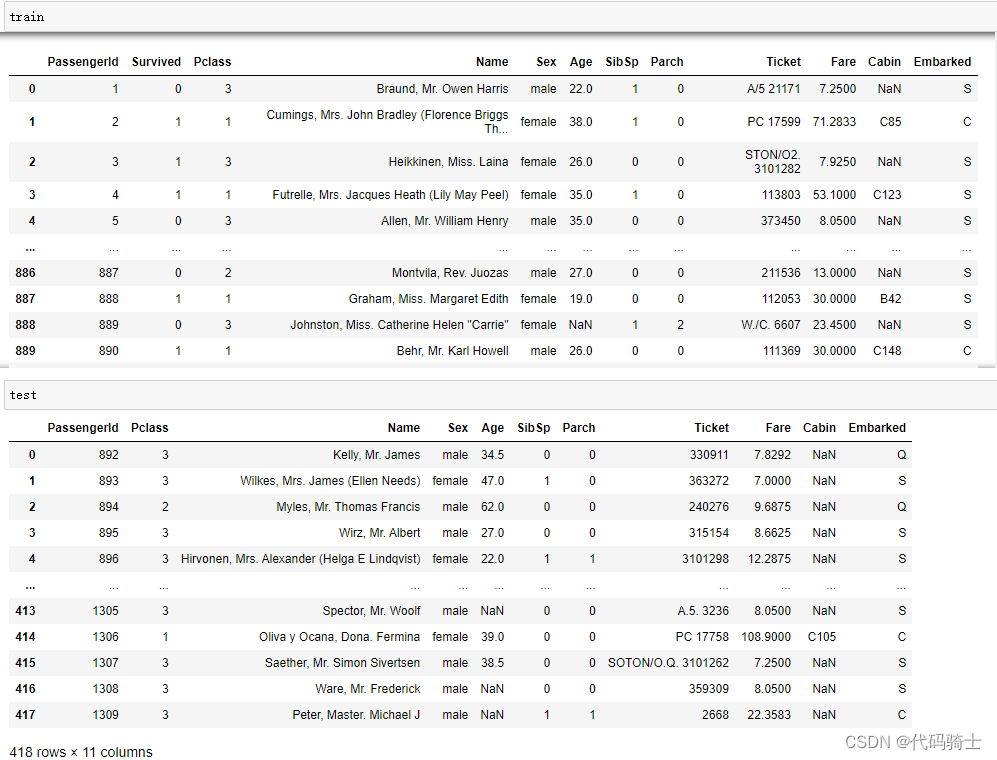Select 'Saether, Mr. Simon Sivertsen' cell
The width and height of the screenshot is (997, 760).
(x=342, y=663)
